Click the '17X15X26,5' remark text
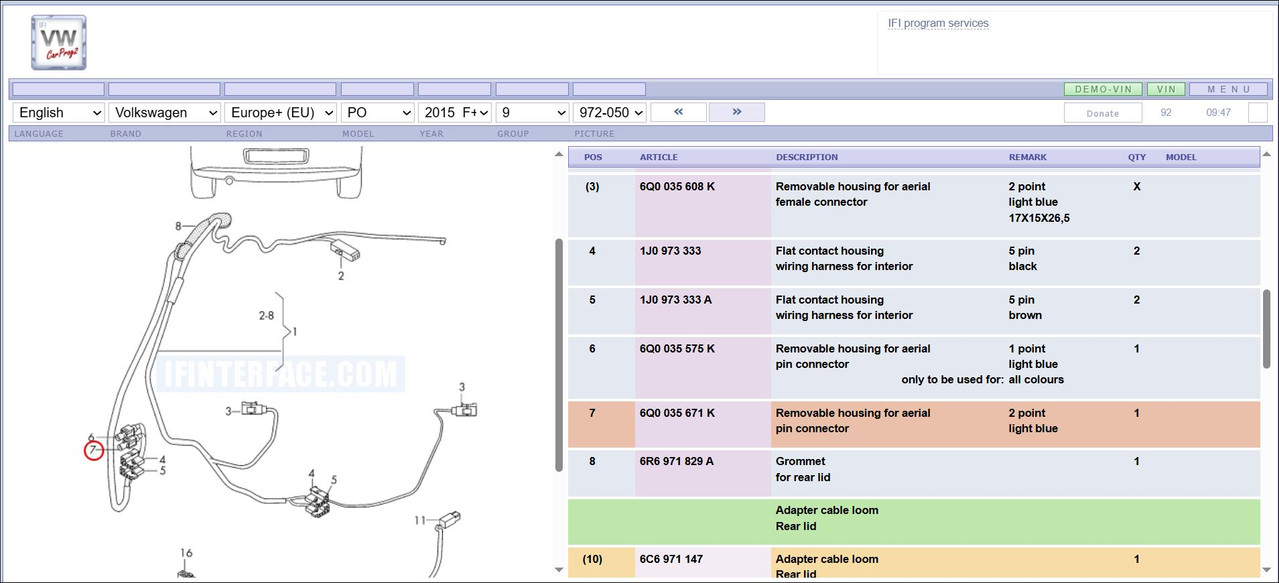The width and height of the screenshot is (1279, 583). [x=1040, y=218]
